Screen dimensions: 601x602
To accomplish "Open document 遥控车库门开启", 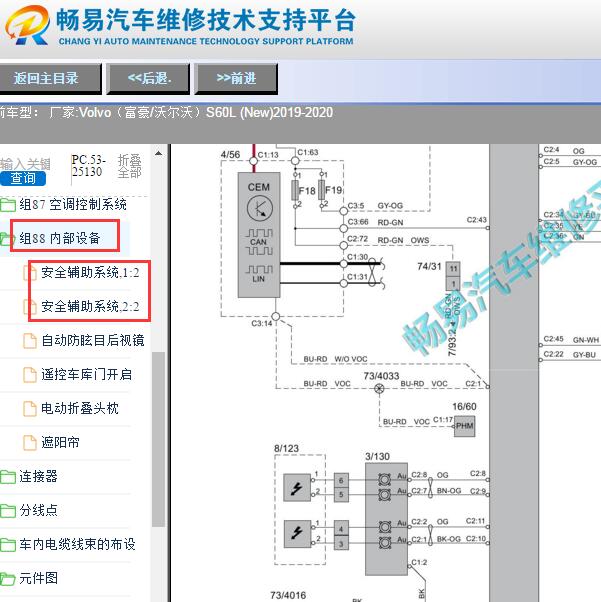I will [86, 374].
